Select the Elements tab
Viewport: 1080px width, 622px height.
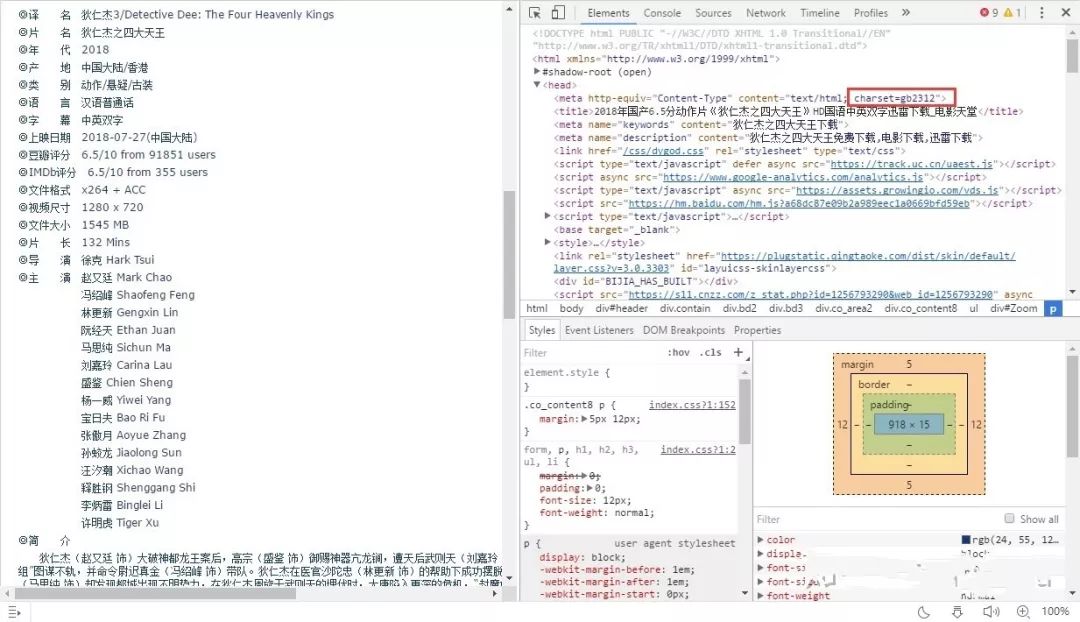[608, 13]
